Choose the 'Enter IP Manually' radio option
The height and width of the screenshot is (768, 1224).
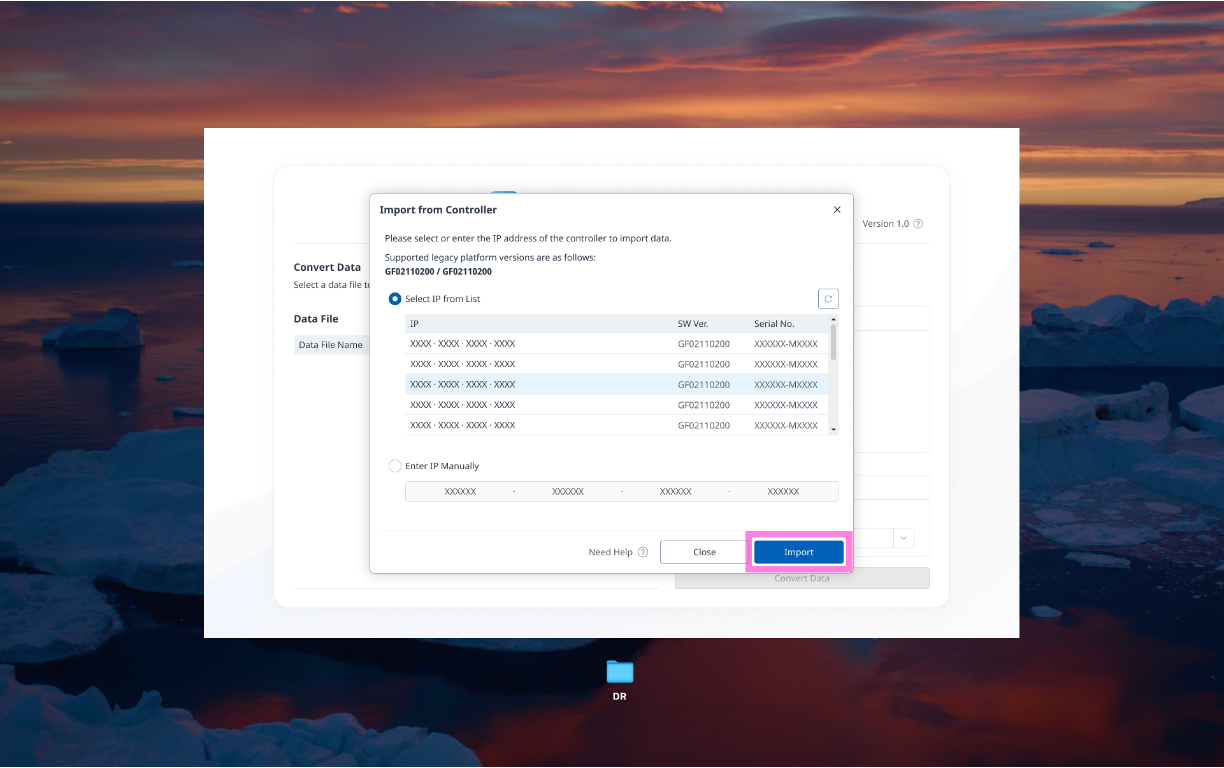(395, 466)
